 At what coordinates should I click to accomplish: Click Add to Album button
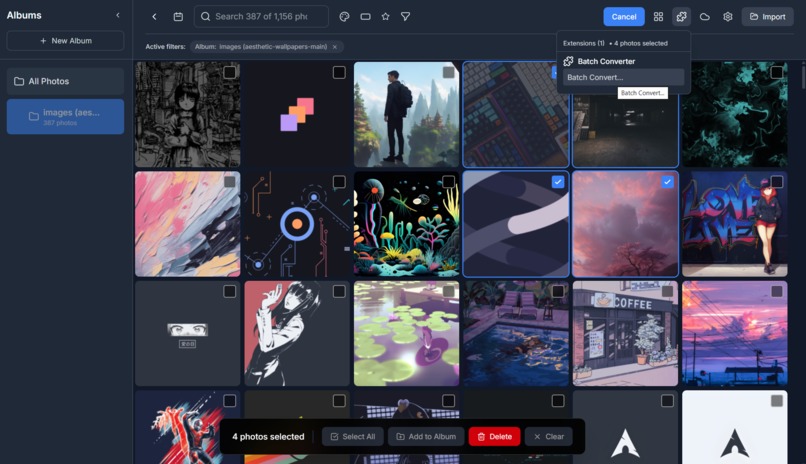point(426,437)
